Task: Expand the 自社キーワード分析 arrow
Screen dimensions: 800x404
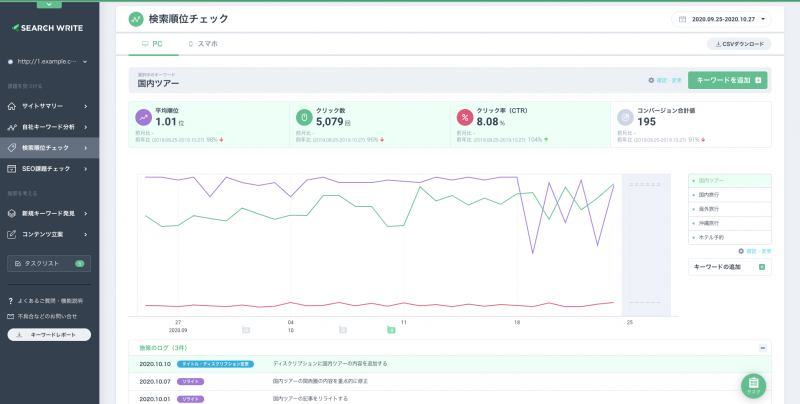Action: point(85,127)
